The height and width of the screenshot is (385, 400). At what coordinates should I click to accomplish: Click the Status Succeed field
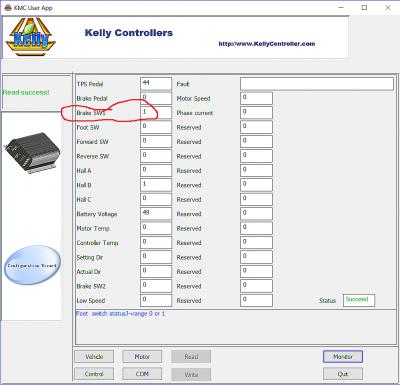(x=359, y=300)
